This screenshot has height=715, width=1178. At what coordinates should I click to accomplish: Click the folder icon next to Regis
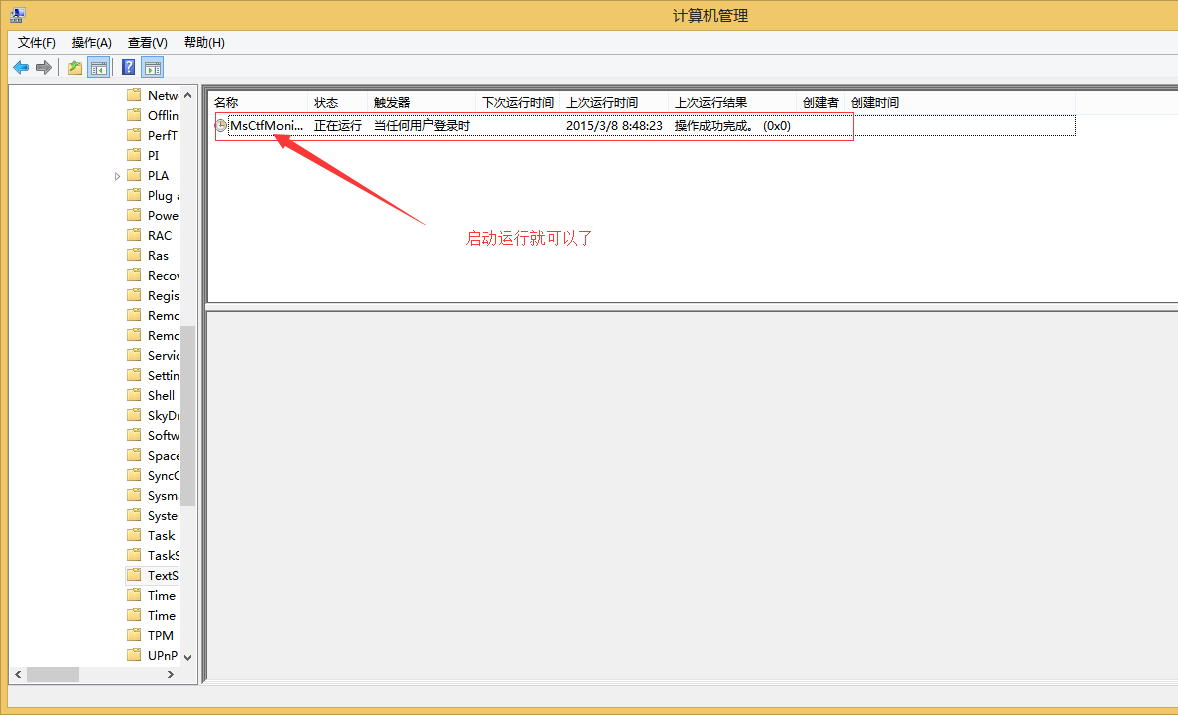point(134,295)
